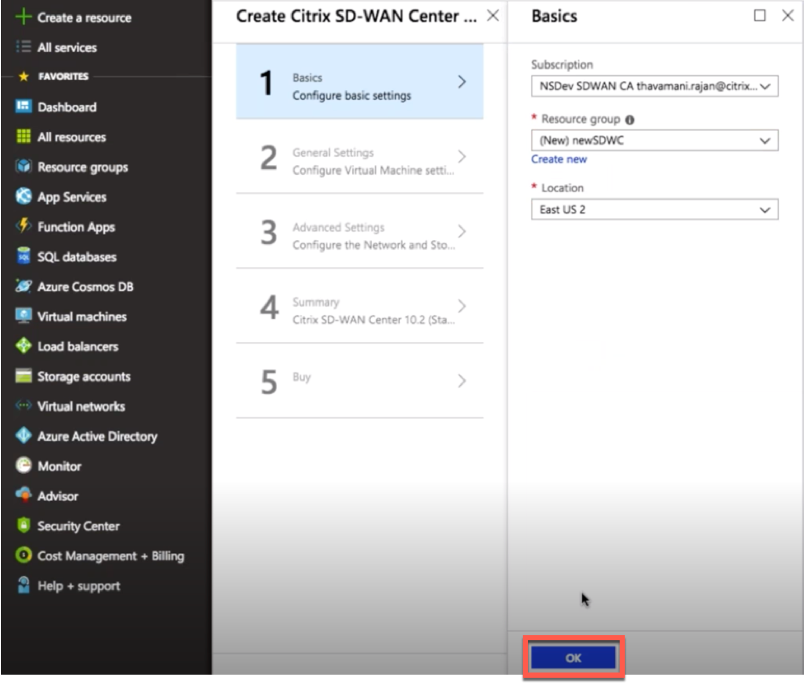Open the SQL databases icon
The width and height of the screenshot is (804, 683).
pos(24,256)
